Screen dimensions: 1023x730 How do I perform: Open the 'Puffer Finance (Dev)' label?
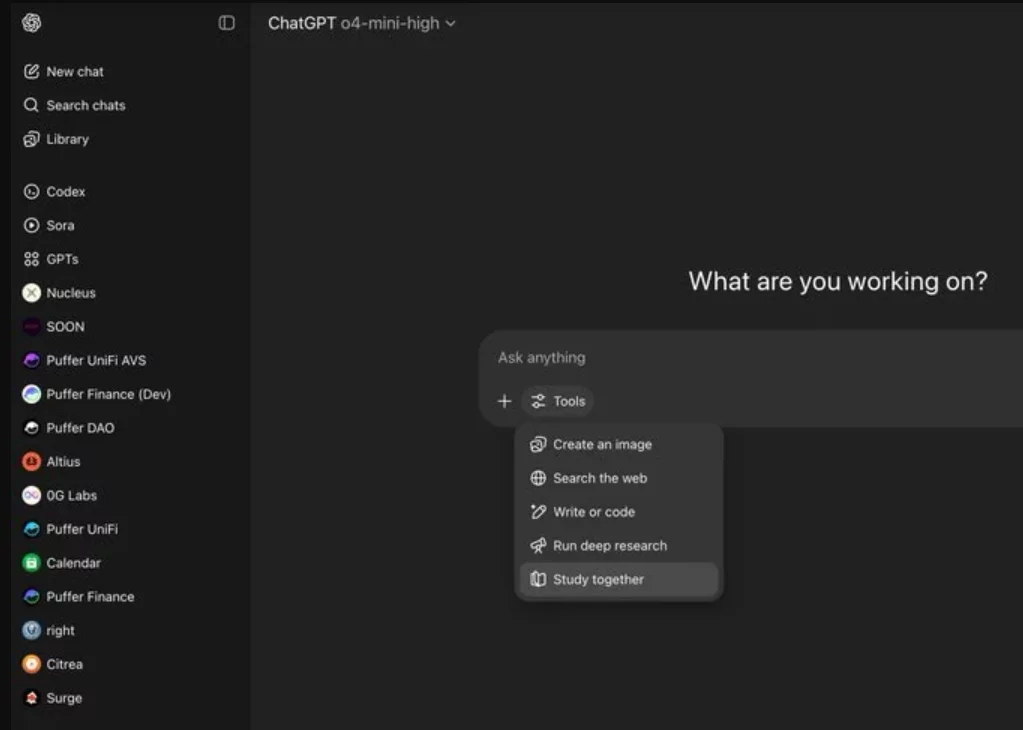tap(108, 395)
